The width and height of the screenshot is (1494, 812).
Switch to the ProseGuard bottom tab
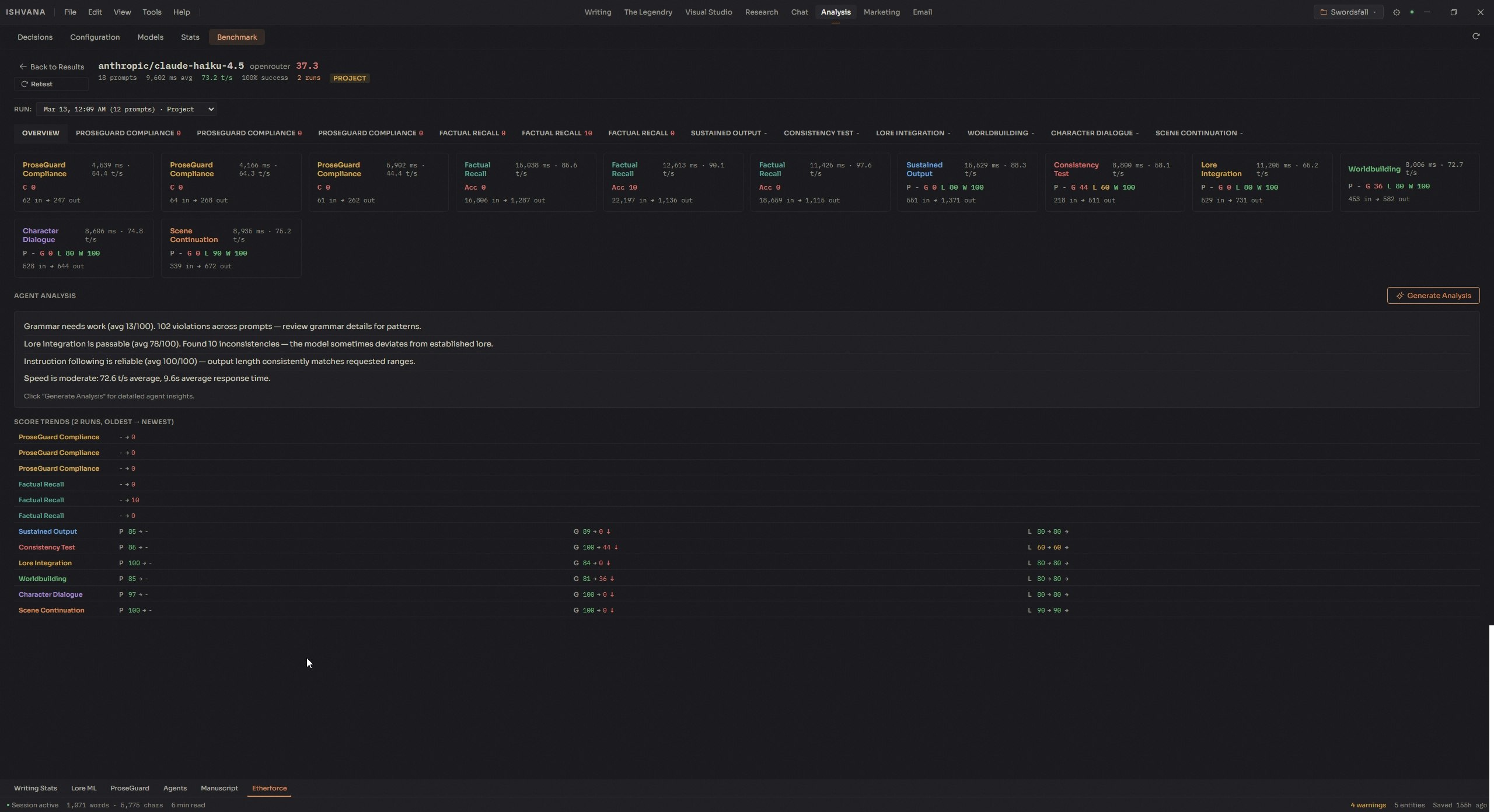pos(130,788)
